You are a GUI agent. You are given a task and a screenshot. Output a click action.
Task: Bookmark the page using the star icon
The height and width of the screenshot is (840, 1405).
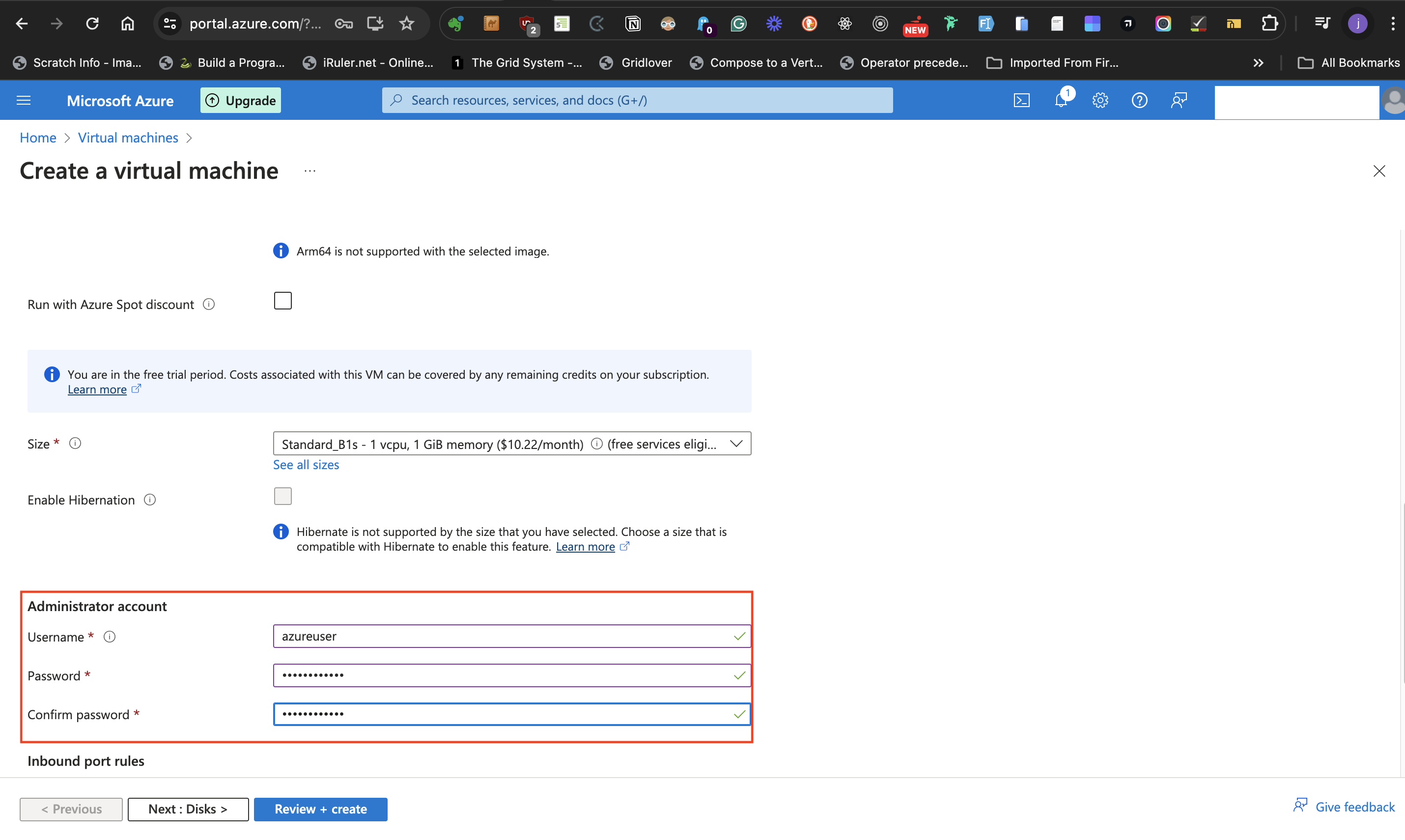pyautogui.click(x=406, y=23)
